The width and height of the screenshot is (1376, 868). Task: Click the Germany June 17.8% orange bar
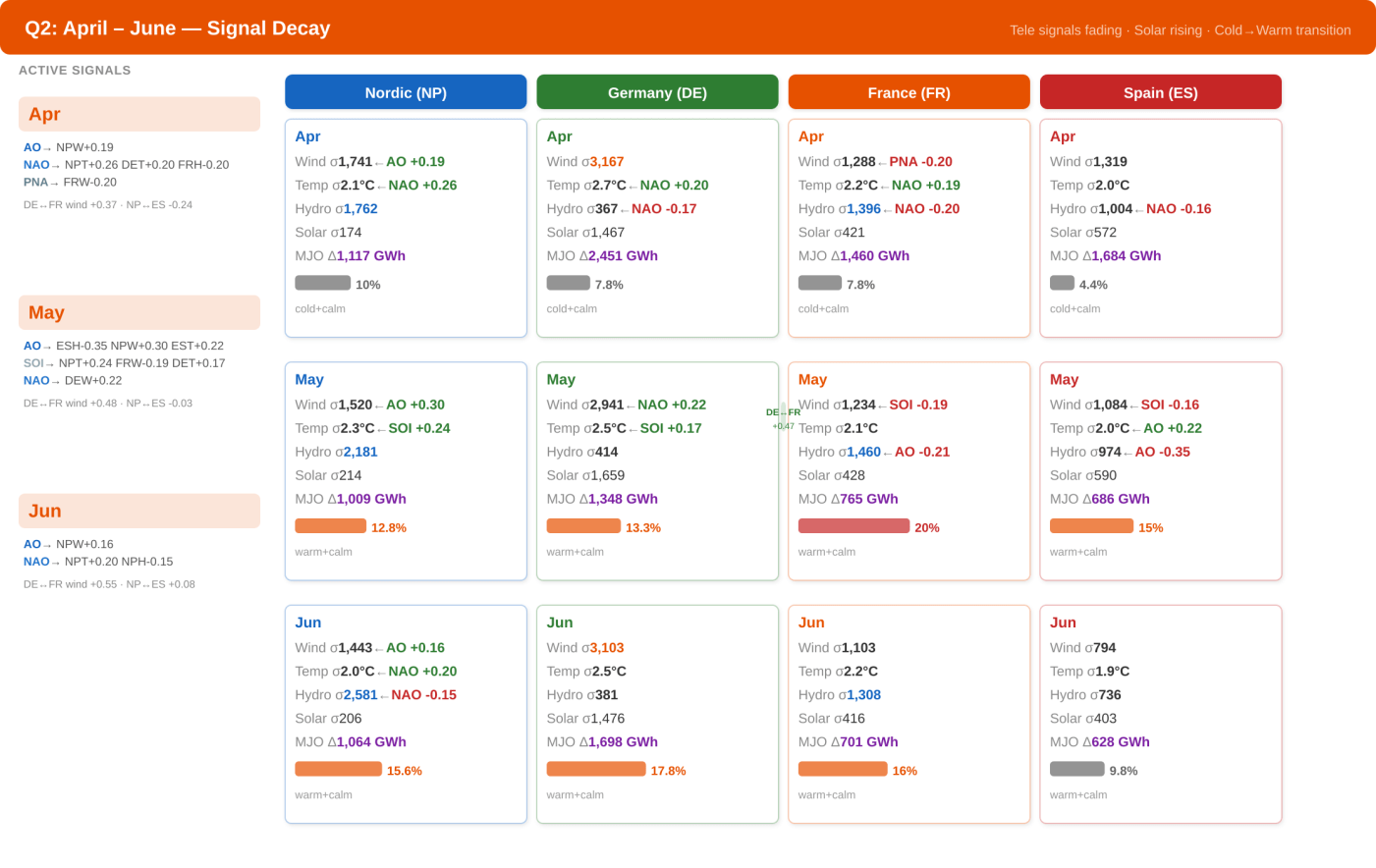596,769
